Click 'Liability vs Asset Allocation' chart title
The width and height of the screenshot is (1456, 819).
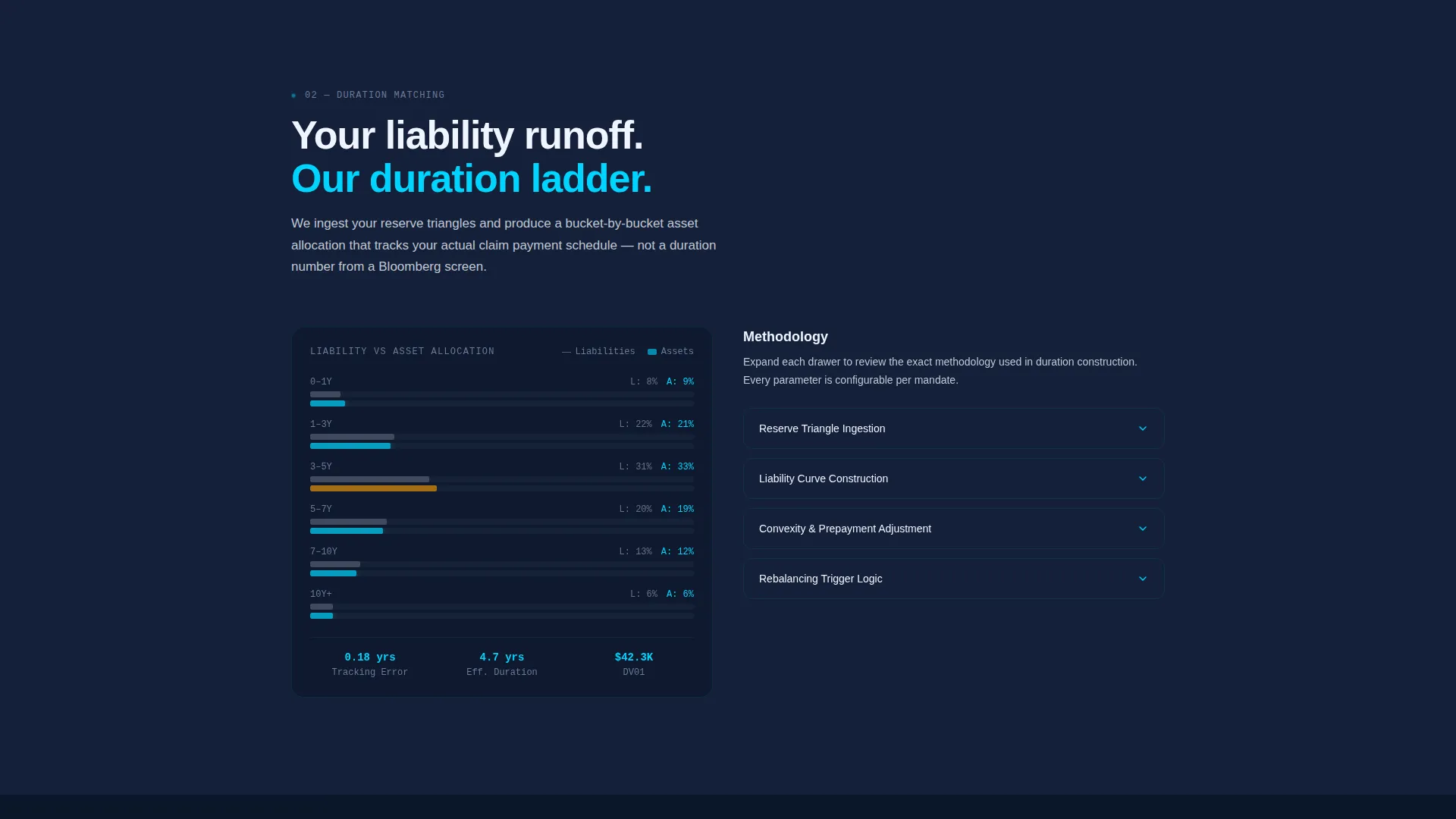pos(402,352)
